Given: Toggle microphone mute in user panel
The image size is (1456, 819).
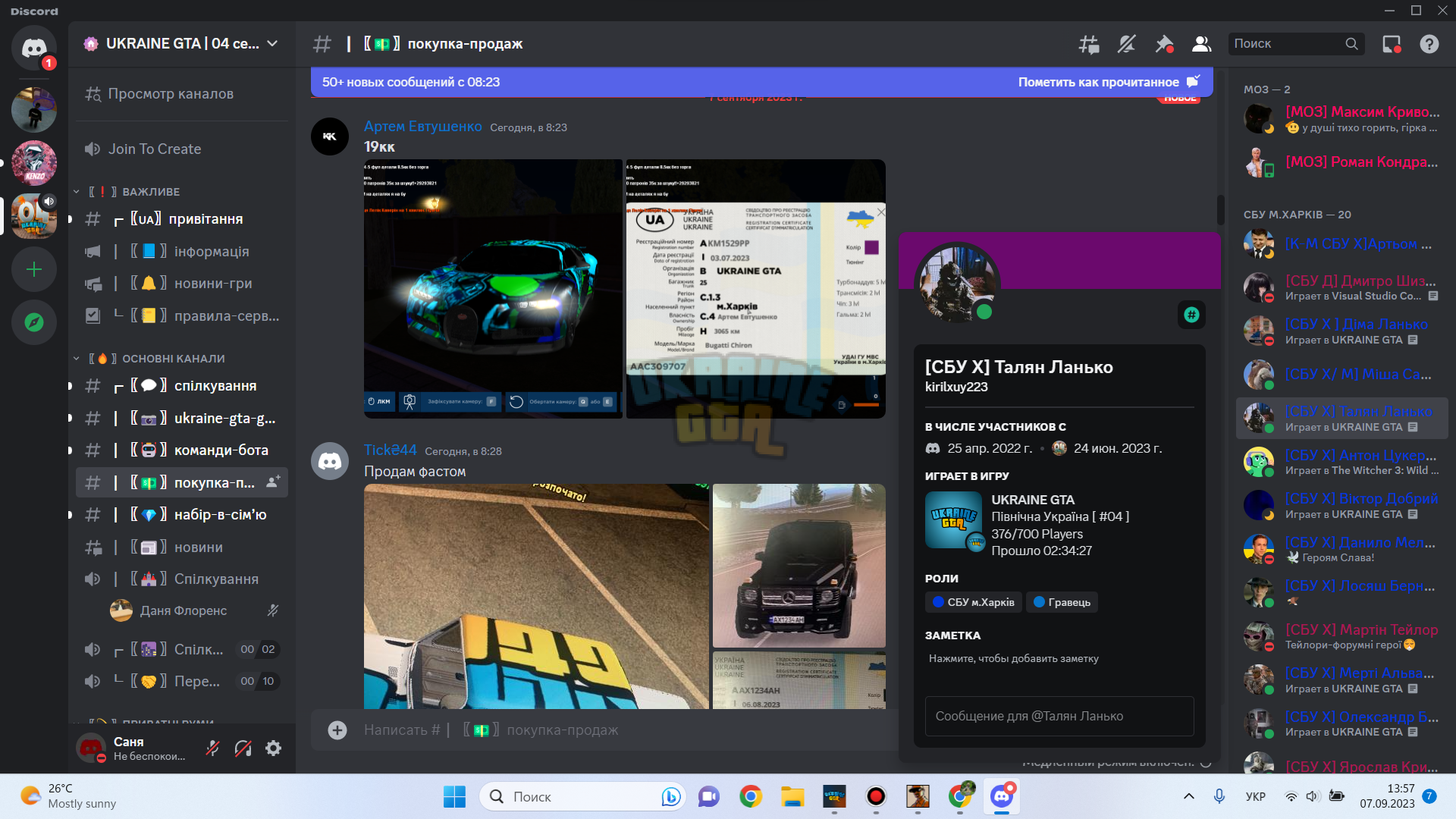Looking at the screenshot, I should [x=213, y=748].
